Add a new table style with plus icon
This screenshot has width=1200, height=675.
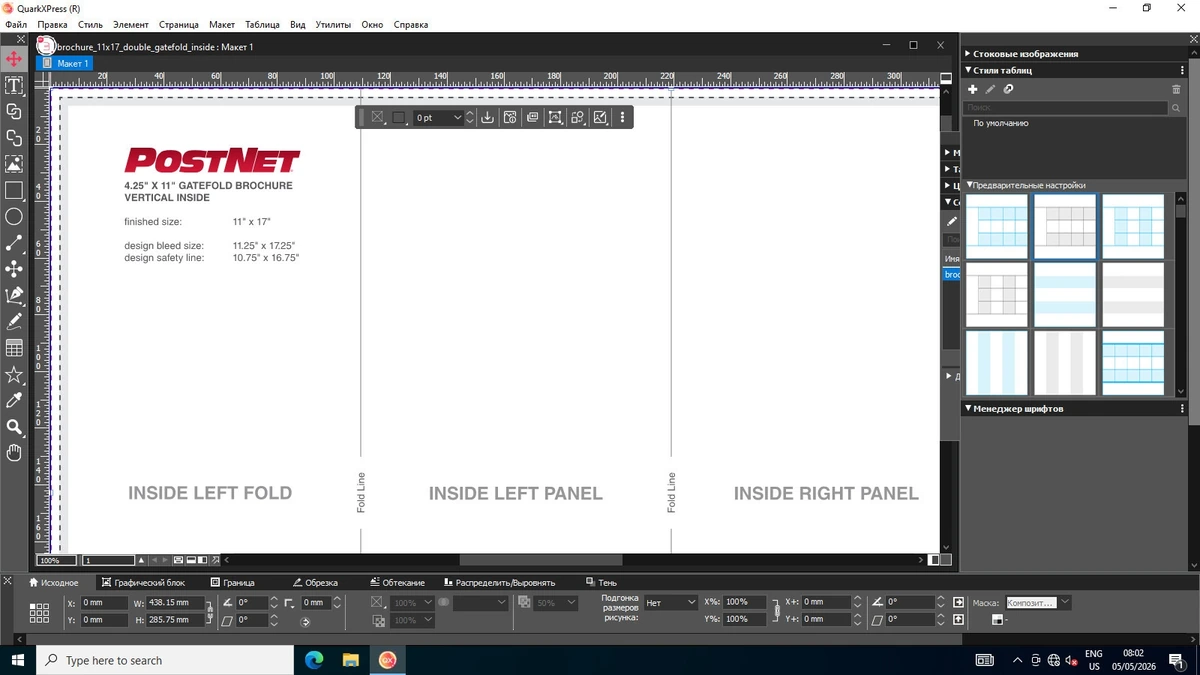tap(973, 89)
